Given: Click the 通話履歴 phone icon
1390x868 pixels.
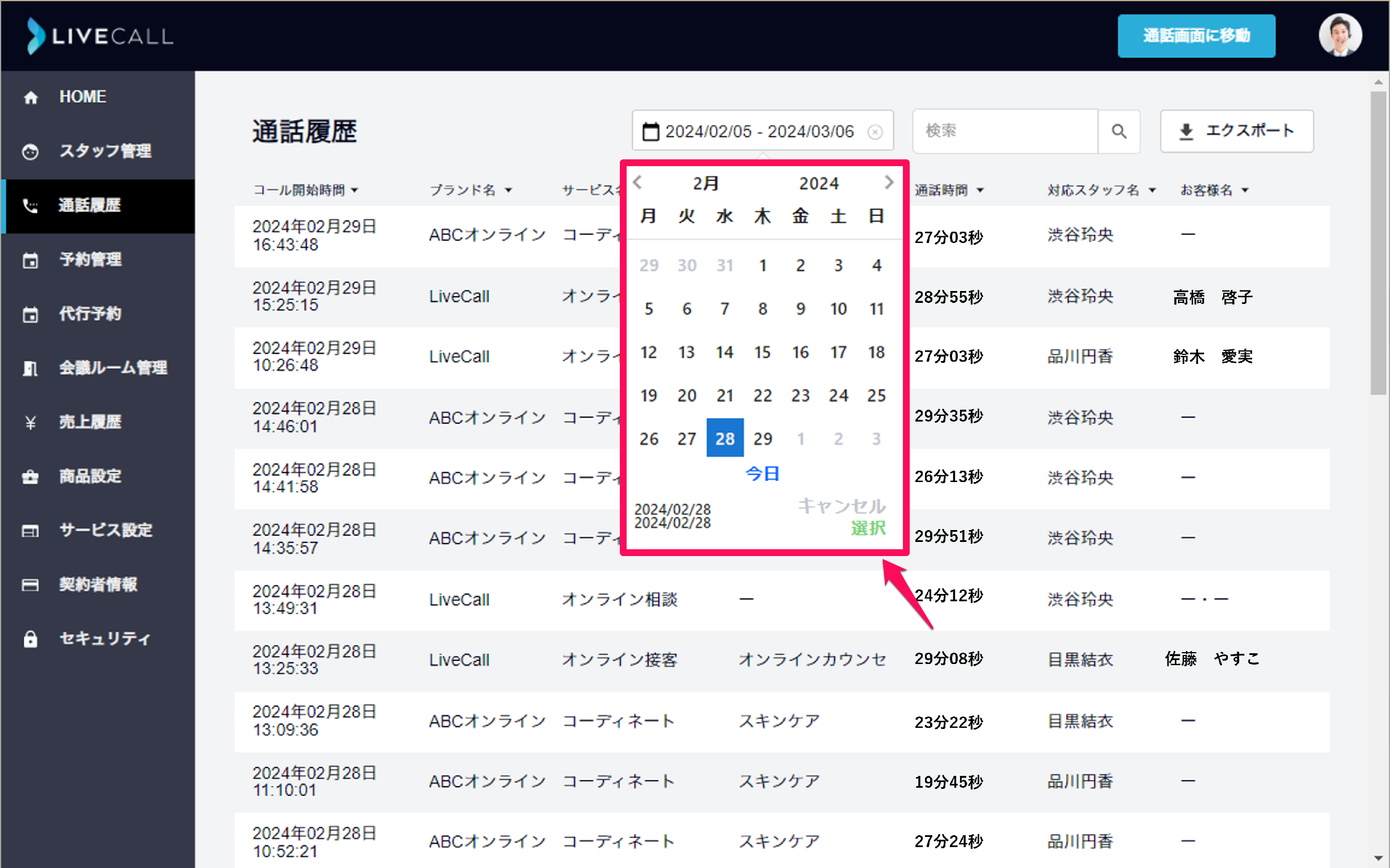Looking at the screenshot, I should coord(31,206).
